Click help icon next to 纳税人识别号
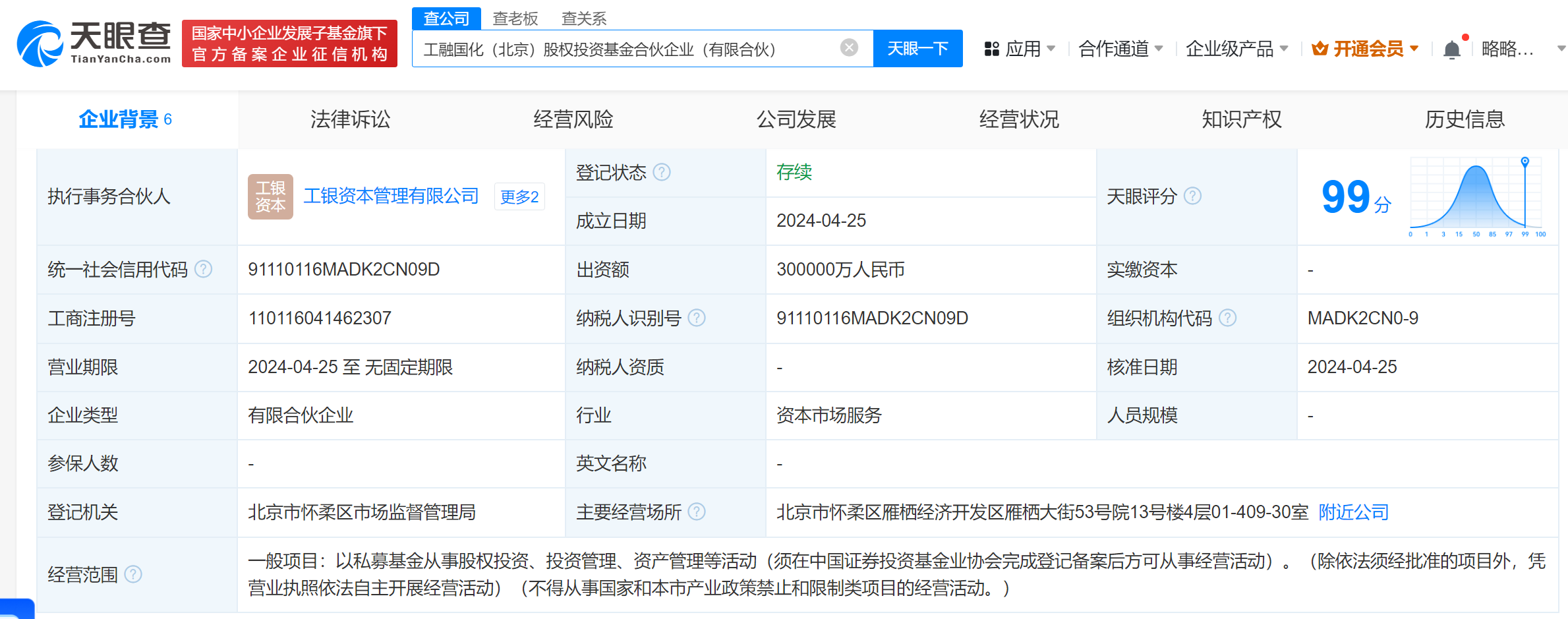The width and height of the screenshot is (1568, 619). [697, 318]
